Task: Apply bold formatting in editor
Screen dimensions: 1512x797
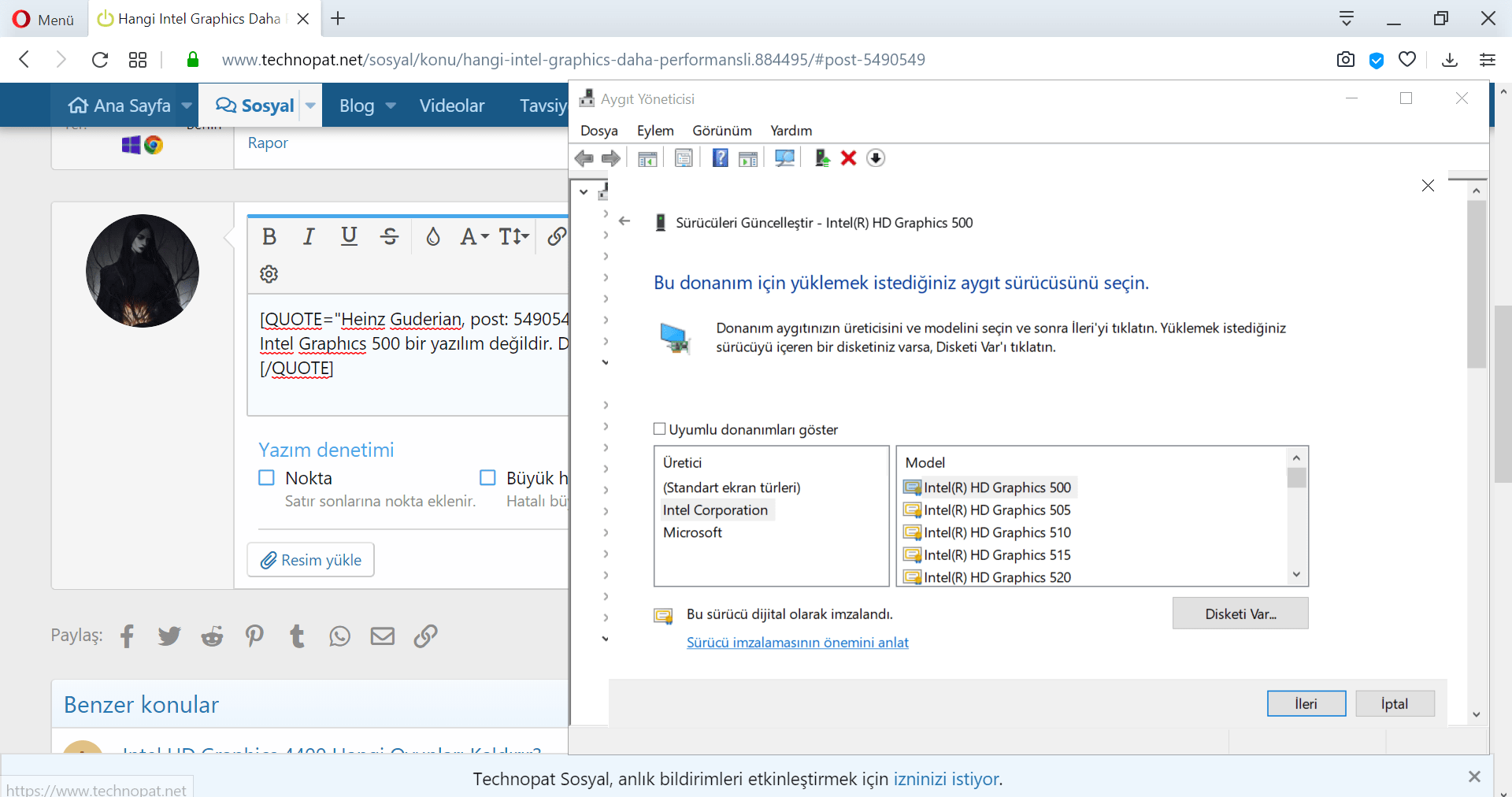Action: (269, 236)
